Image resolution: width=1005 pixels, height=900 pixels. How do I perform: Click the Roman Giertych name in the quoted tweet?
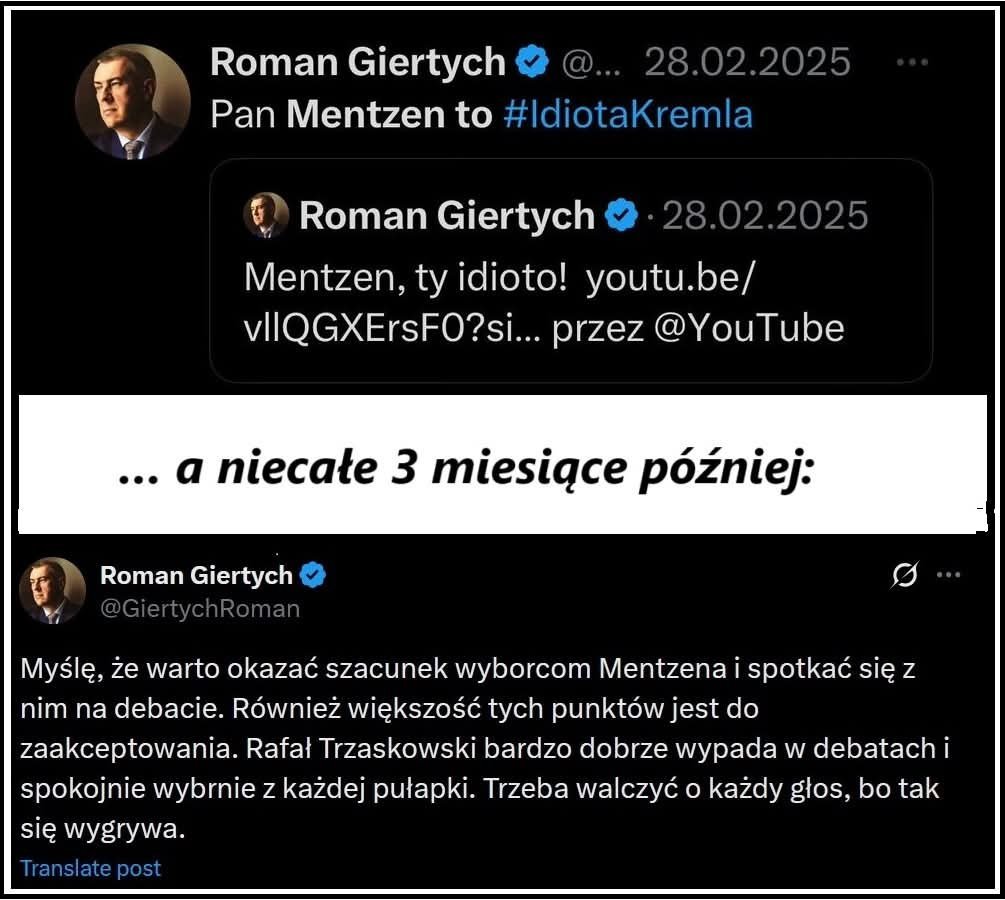(x=446, y=215)
